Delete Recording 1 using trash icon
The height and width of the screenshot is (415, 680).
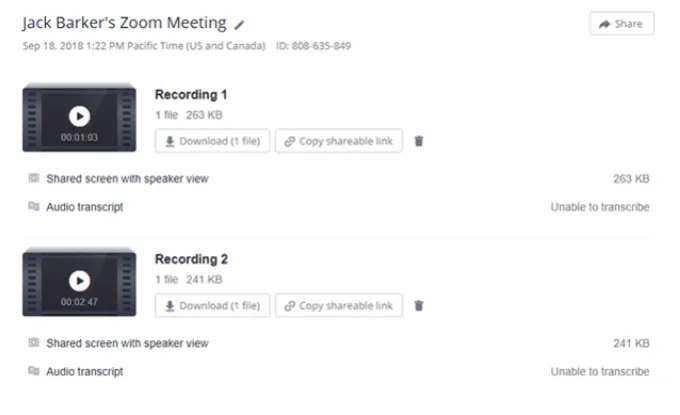(x=419, y=141)
